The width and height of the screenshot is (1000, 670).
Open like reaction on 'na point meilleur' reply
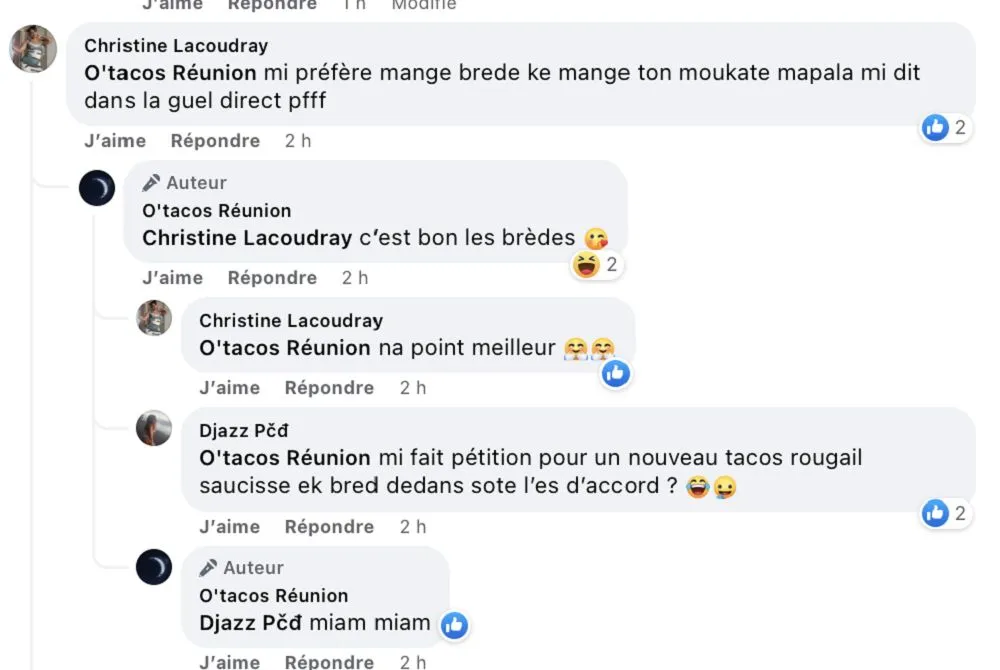(x=615, y=374)
